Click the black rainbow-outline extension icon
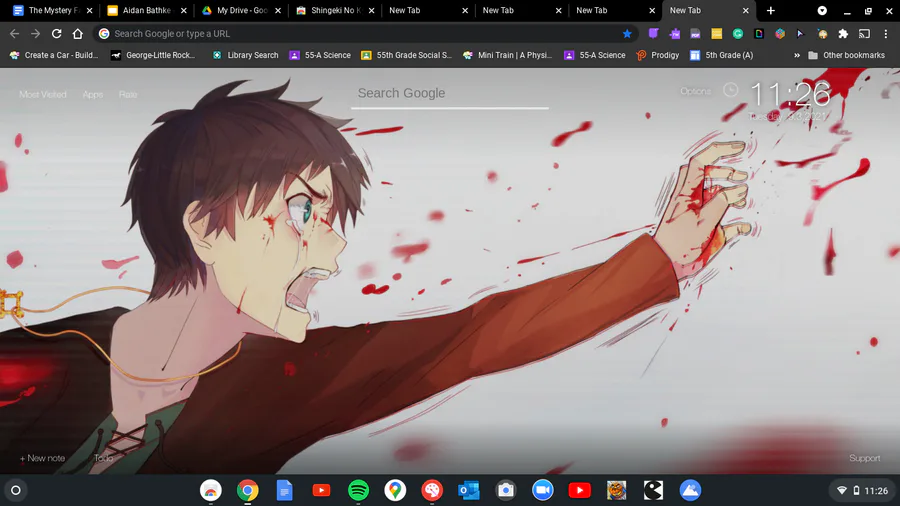The image size is (900, 506). point(758,34)
